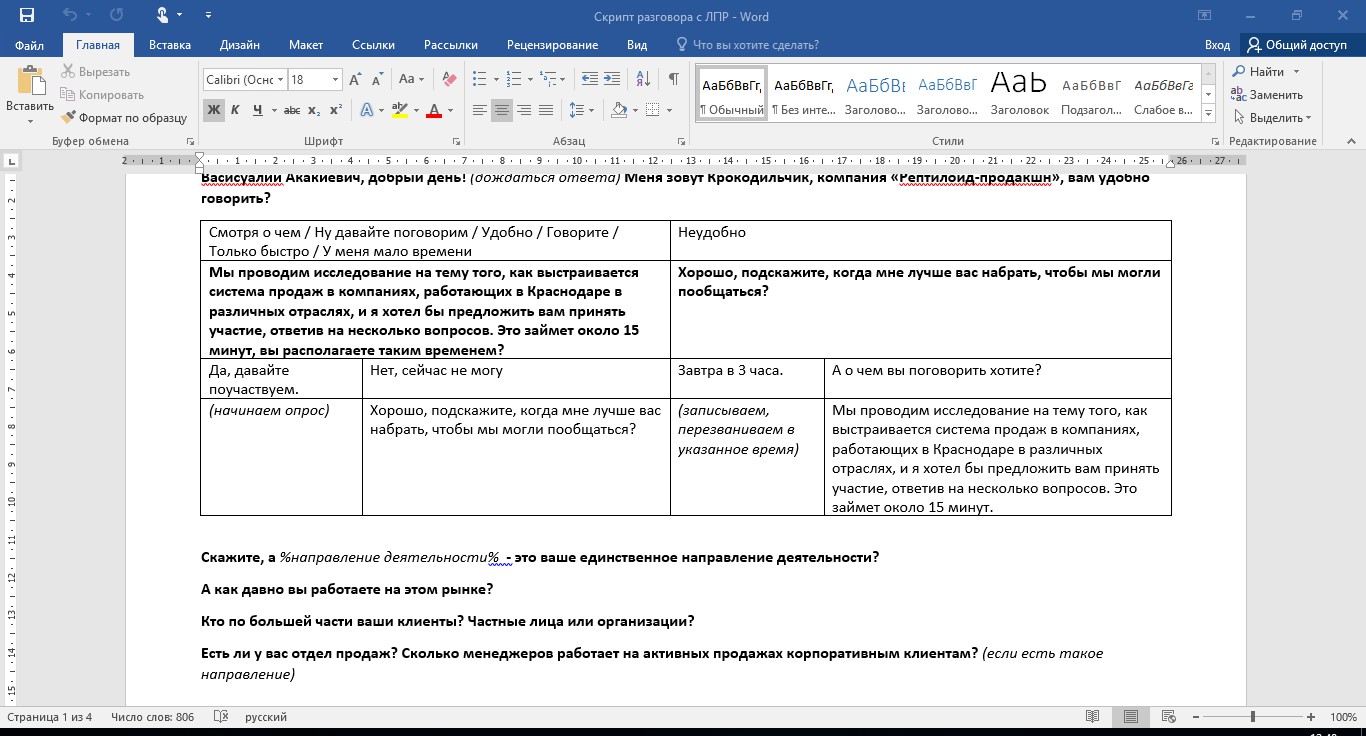Switch to the Вставка ribbon tab

[170, 45]
